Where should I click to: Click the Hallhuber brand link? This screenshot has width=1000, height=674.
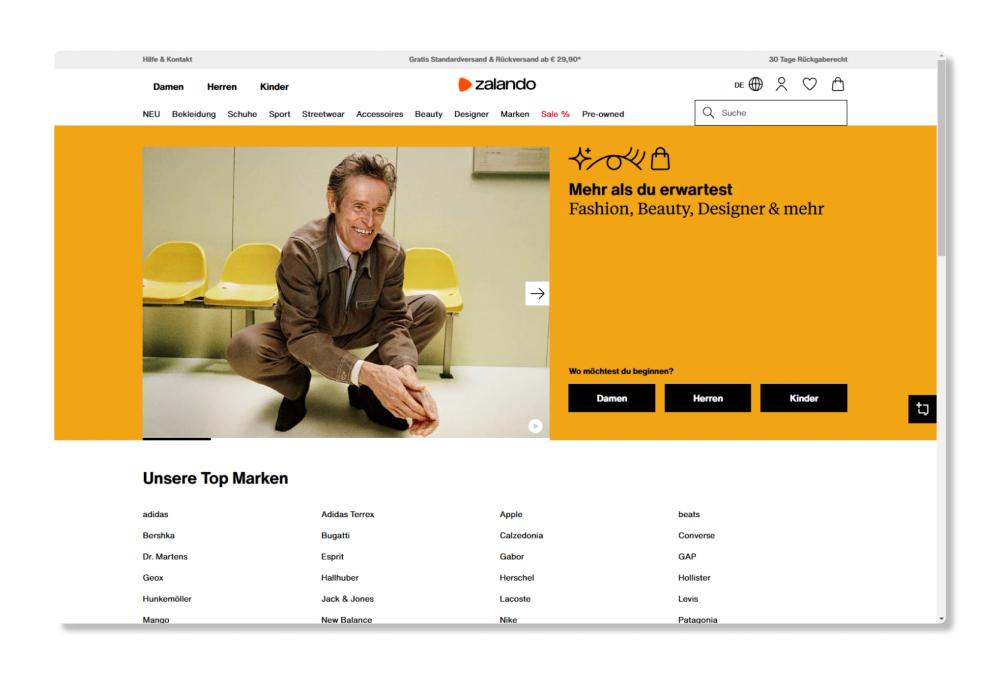(x=340, y=577)
